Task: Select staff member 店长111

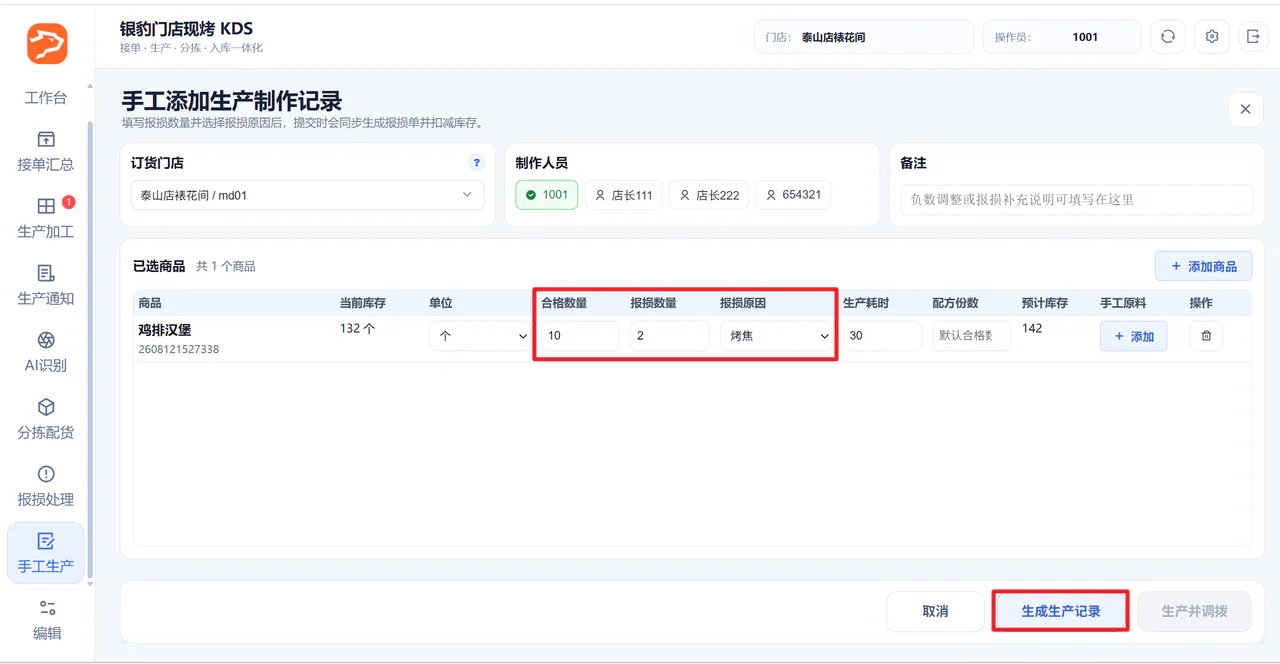Action: click(x=625, y=195)
